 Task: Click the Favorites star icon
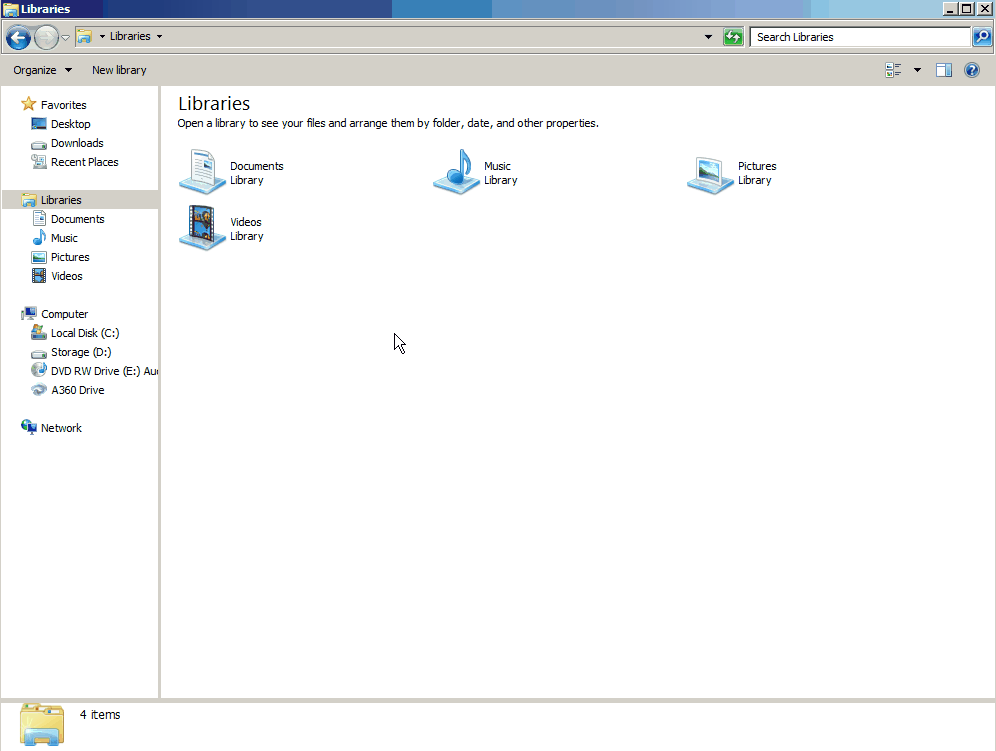(29, 104)
